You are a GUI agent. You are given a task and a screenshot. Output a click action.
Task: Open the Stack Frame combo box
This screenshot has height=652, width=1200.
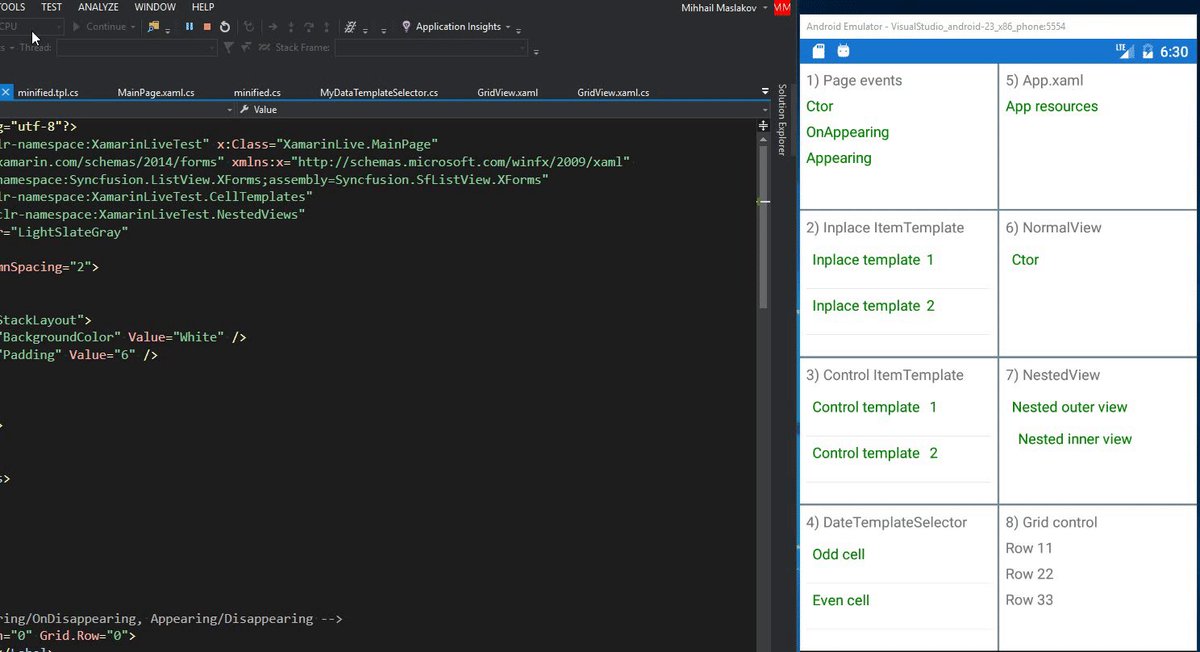[x=431, y=47]
